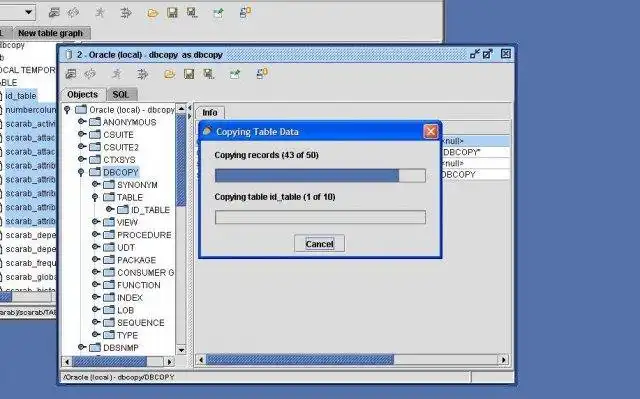Click the multi-arrow icon in the background window toolbar
Image resolution: width=640 pixels, height=399 pixels.
(126, 13)
